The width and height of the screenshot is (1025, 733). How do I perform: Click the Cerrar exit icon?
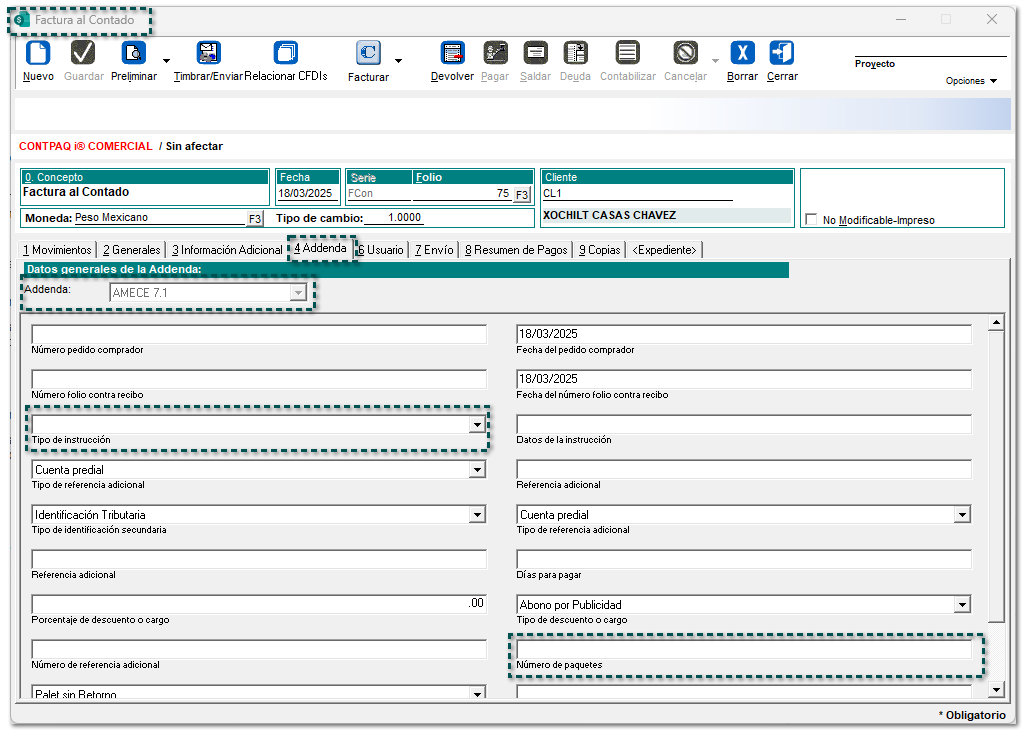click(781, 54)
